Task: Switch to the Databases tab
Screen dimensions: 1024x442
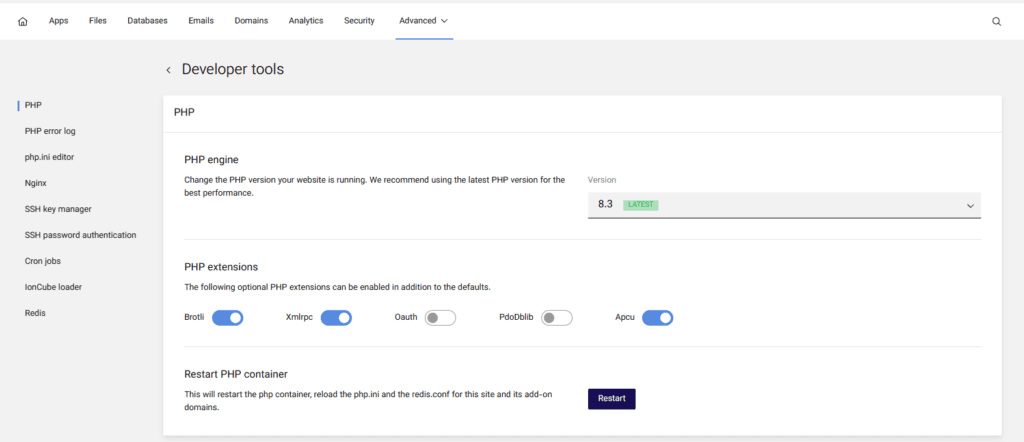Action: 147,21
